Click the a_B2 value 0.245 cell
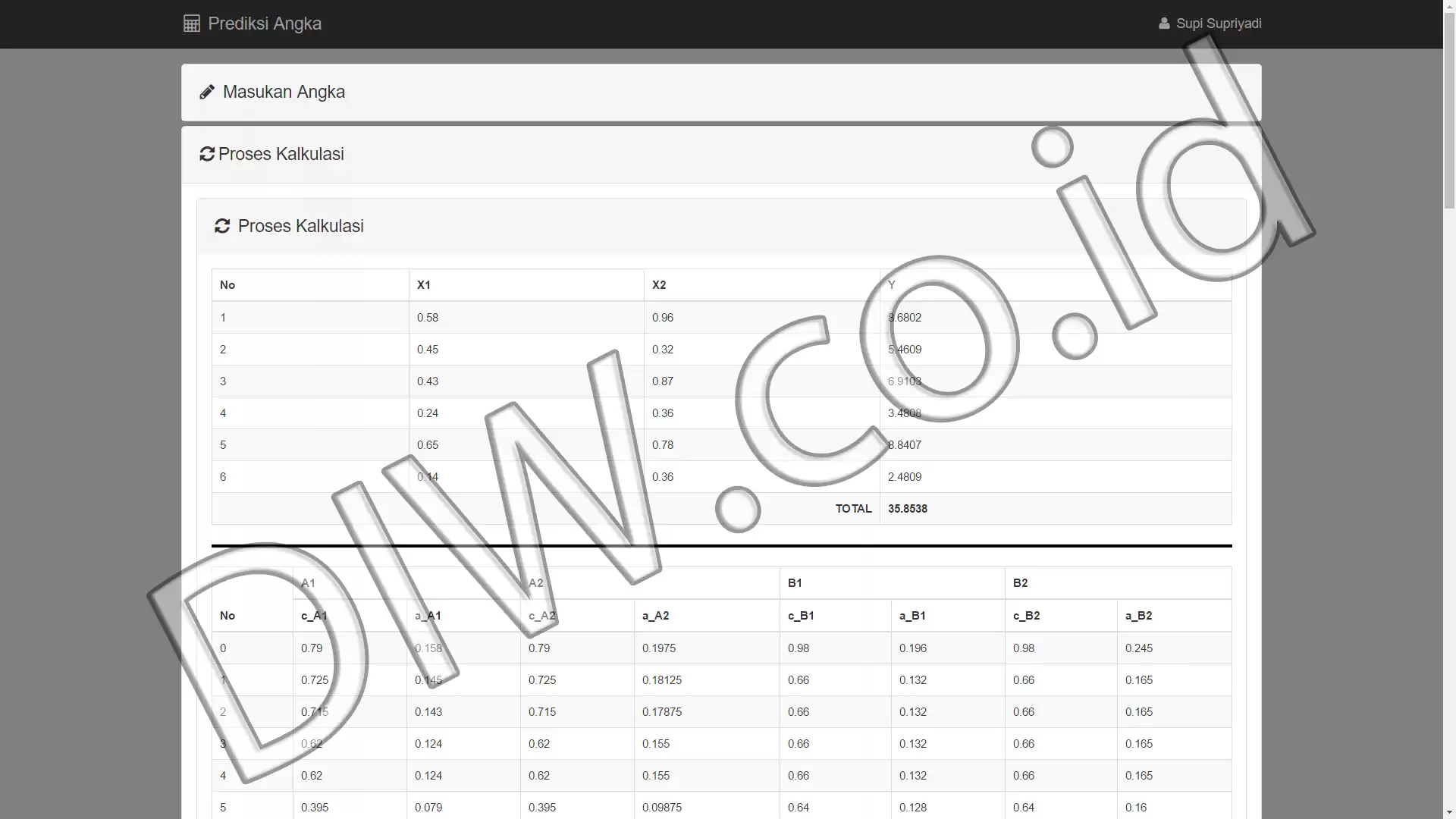This screenshot has width=1456, height=819. 1174,648
